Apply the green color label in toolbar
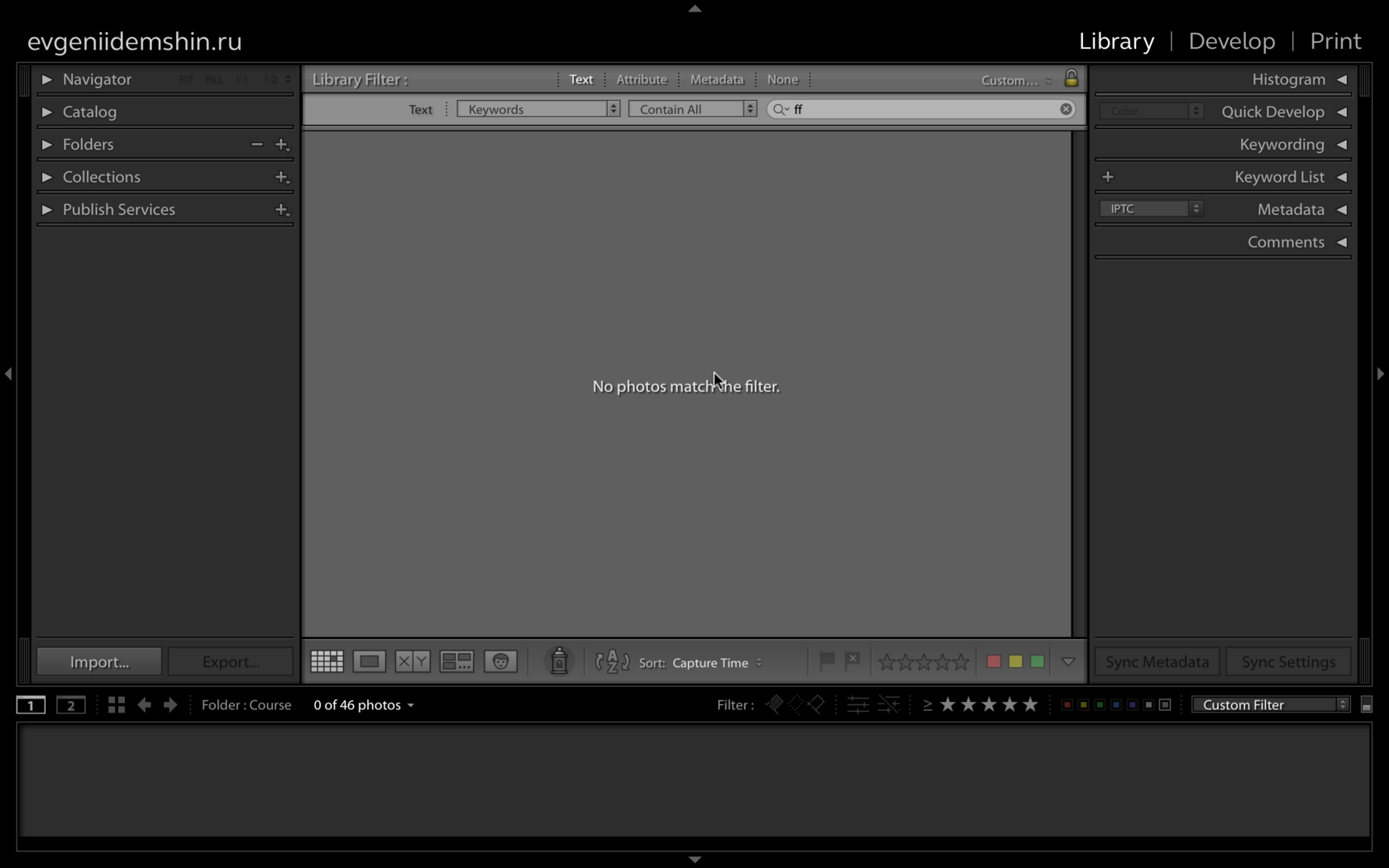Image resolution: width=1389 pixels, height=868 pixels. pos(1037,661)
